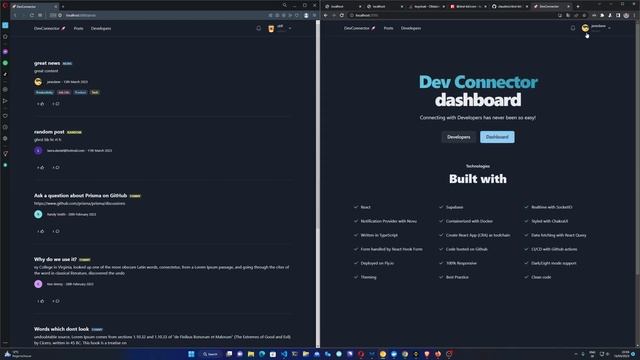Like the Prisma GitHub question post
The height and width of the screenshot is (360, 640).
40,231
